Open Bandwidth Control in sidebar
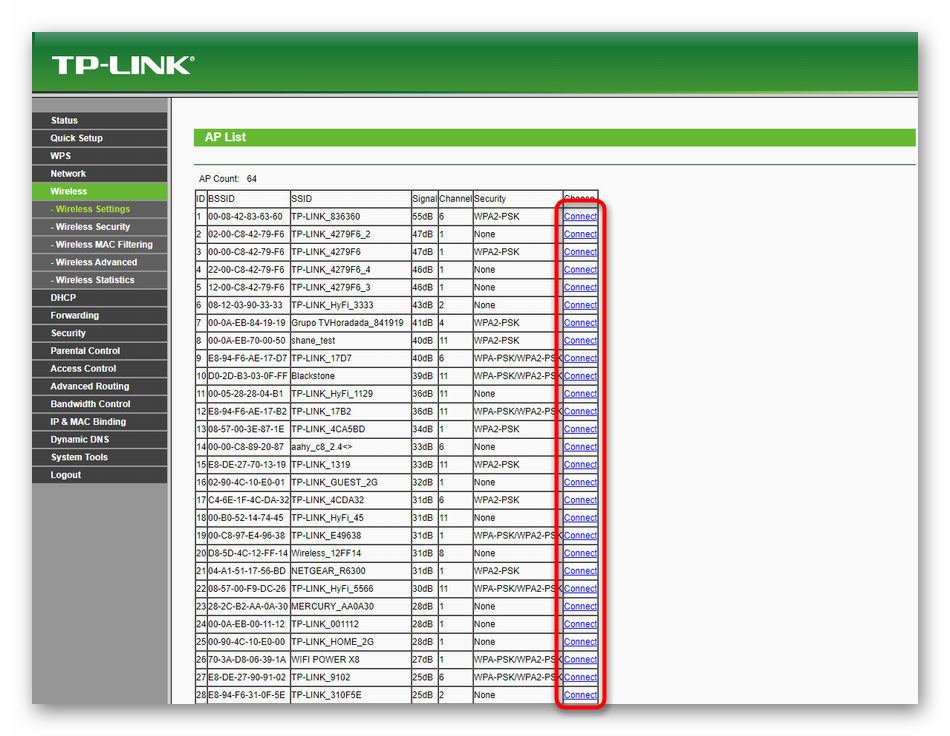This screenshot has width=950, height=736. click(x=90, y=404)
